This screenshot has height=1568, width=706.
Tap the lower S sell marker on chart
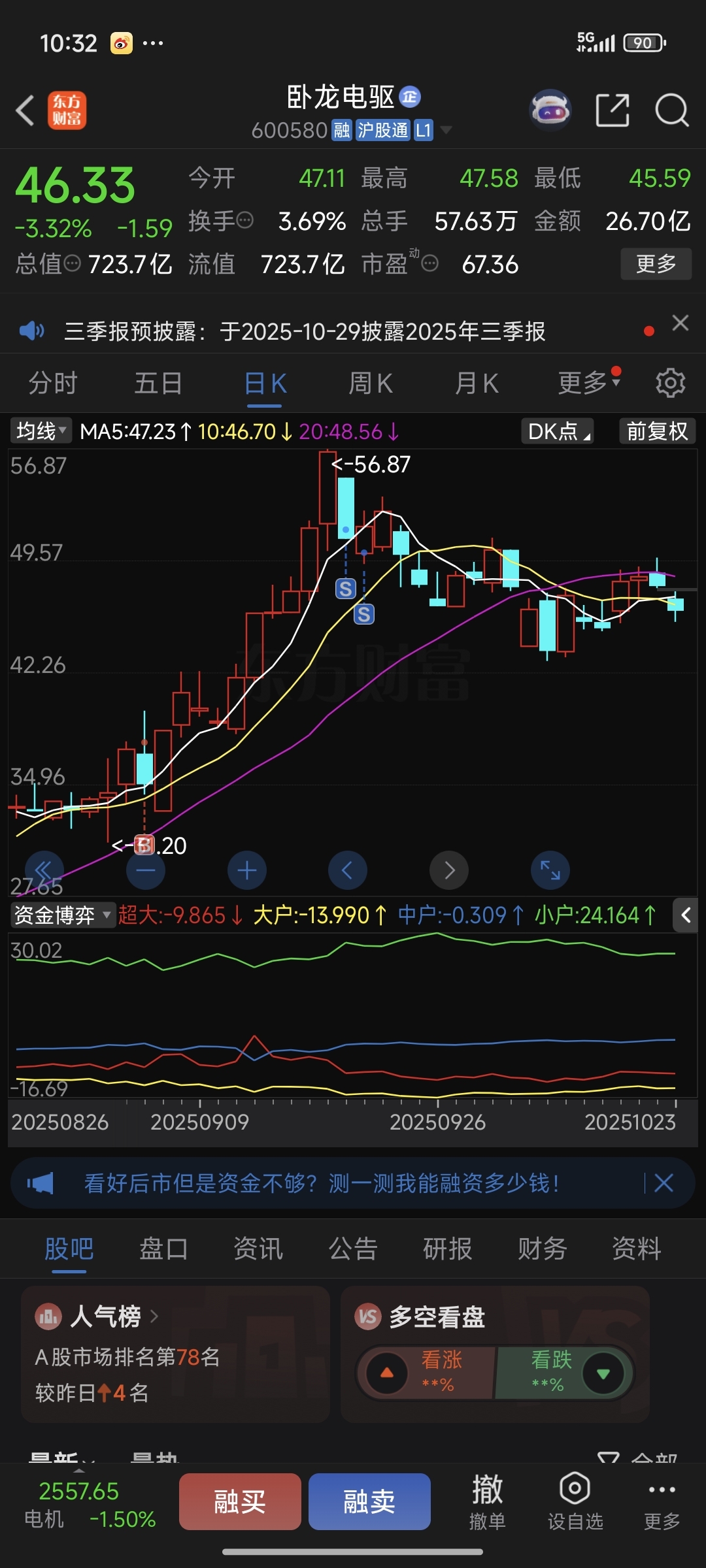point(364,613)
